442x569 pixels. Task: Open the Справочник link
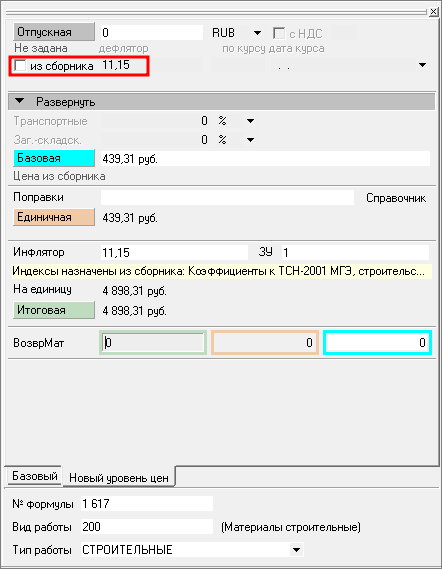pos(396,198)
